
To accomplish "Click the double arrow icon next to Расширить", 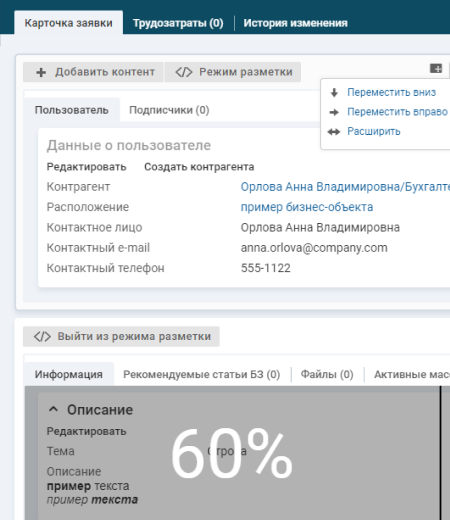I will (334, 132).
